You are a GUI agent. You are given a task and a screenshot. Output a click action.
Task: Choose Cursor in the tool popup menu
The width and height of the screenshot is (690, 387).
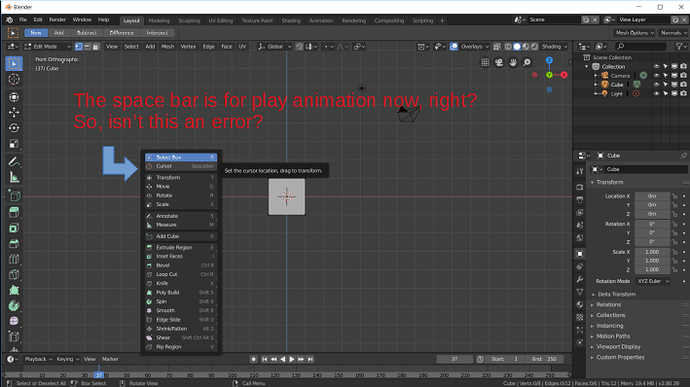pyautogui.click(x=181, y=166)
